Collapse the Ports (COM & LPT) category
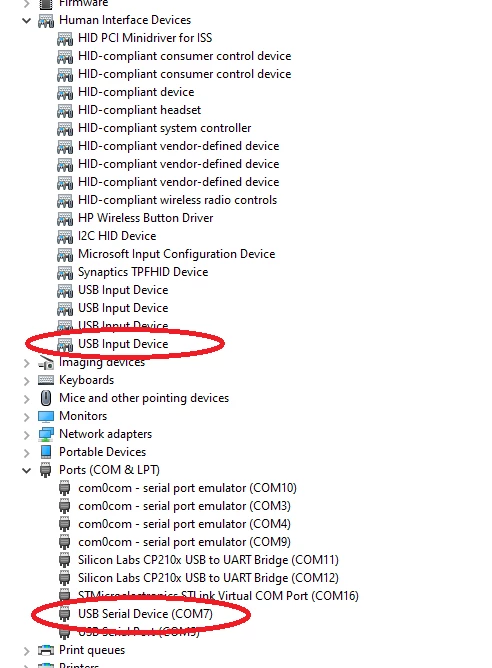 coord(26,470)
